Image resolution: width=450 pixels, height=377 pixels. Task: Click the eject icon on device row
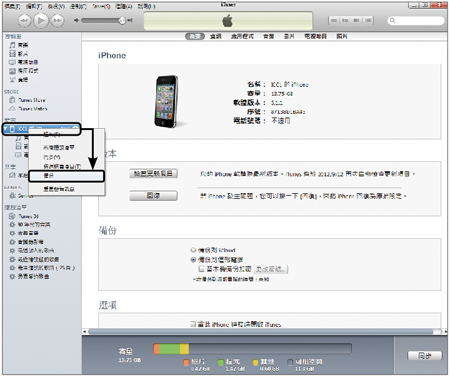(x=75, y=129)
